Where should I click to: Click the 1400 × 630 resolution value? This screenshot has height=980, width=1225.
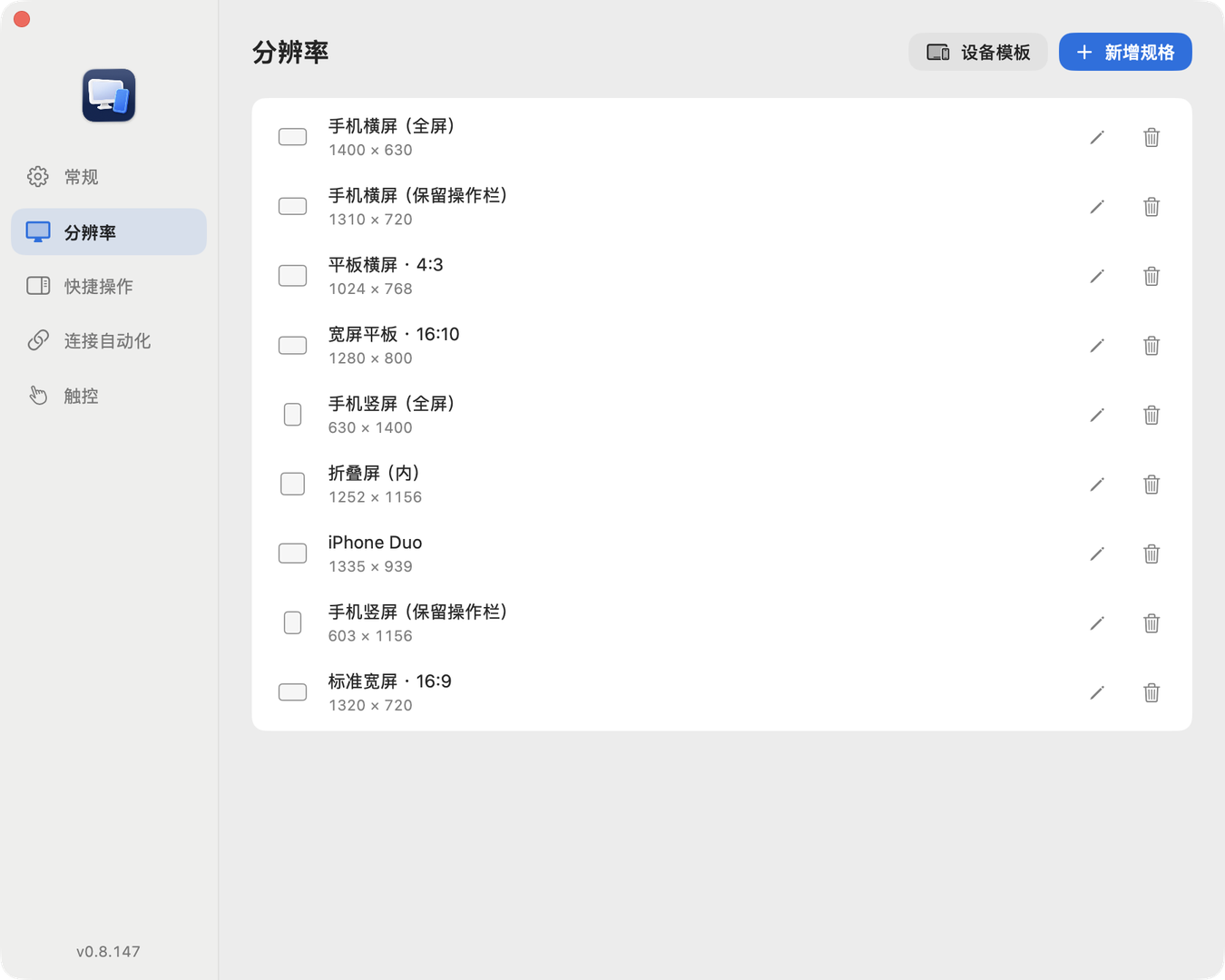[370, 150]
